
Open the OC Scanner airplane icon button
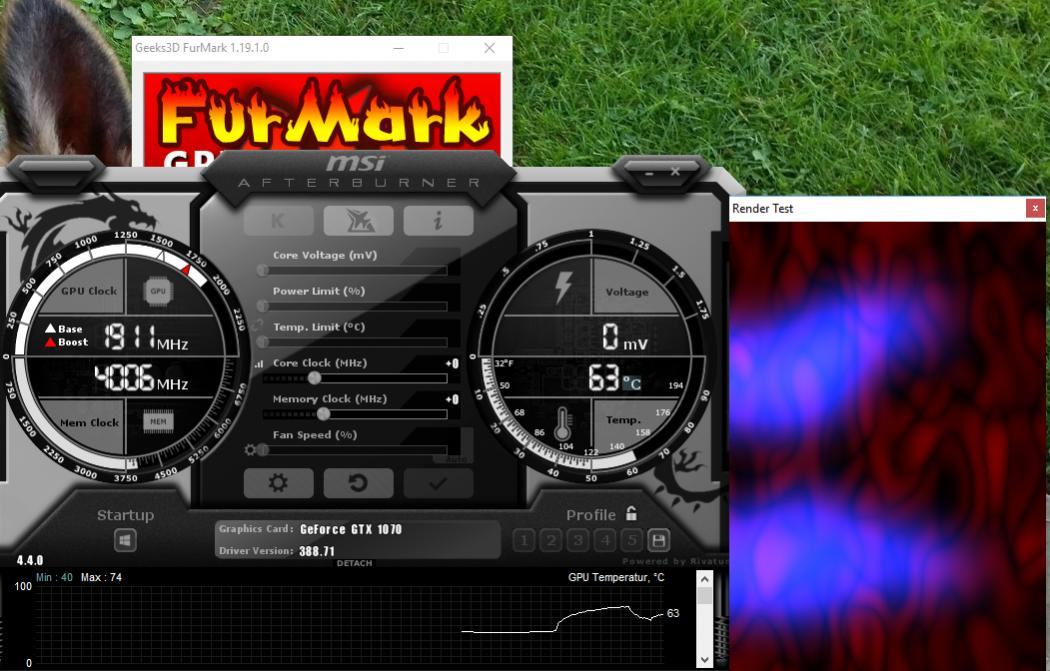tap(358, 220)
